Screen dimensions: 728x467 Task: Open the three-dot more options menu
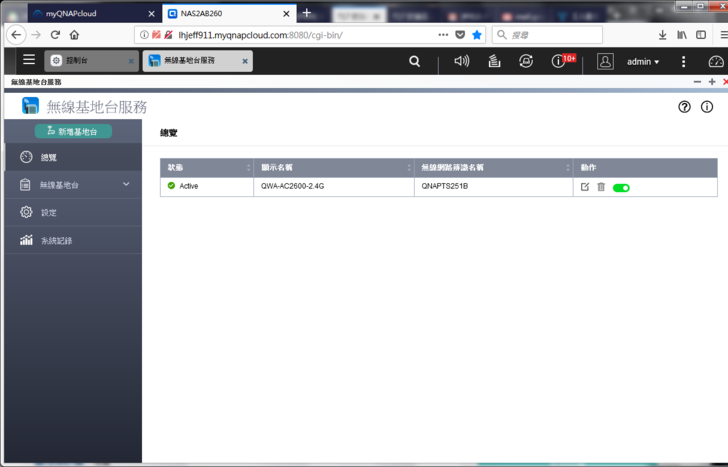click(x=683, y=61)
